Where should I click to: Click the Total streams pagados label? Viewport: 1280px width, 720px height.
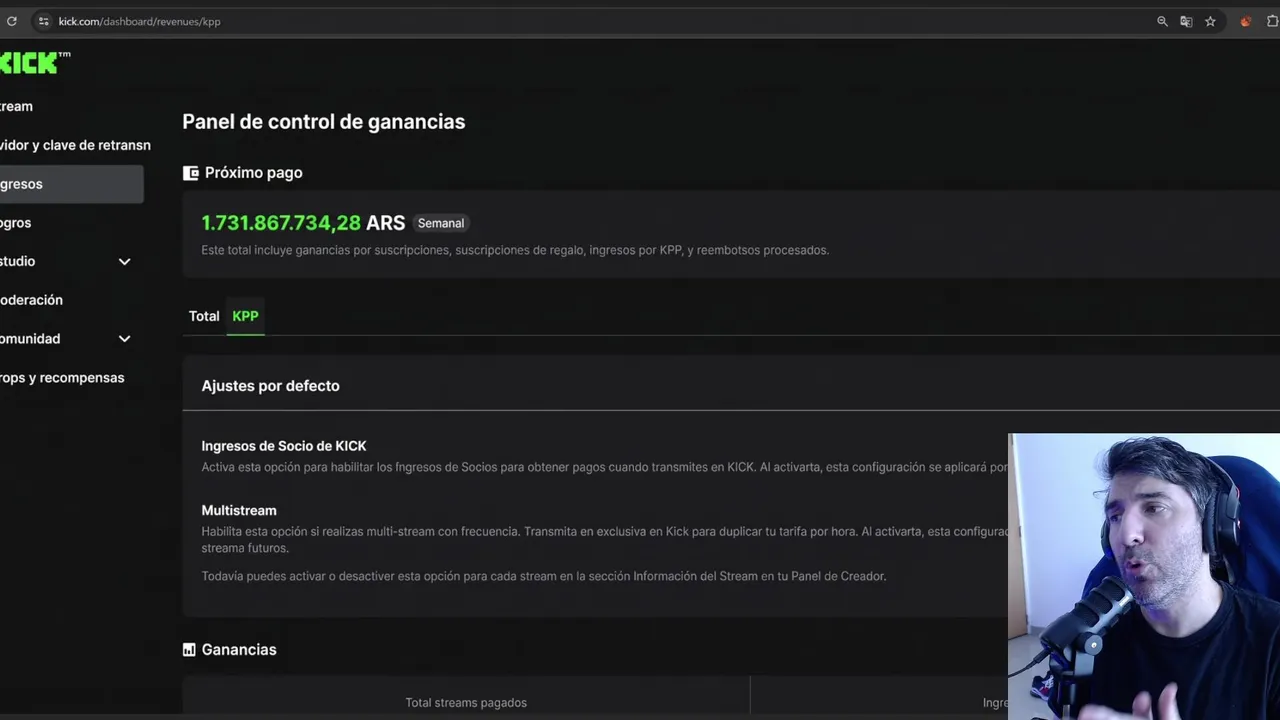point(466,703)
